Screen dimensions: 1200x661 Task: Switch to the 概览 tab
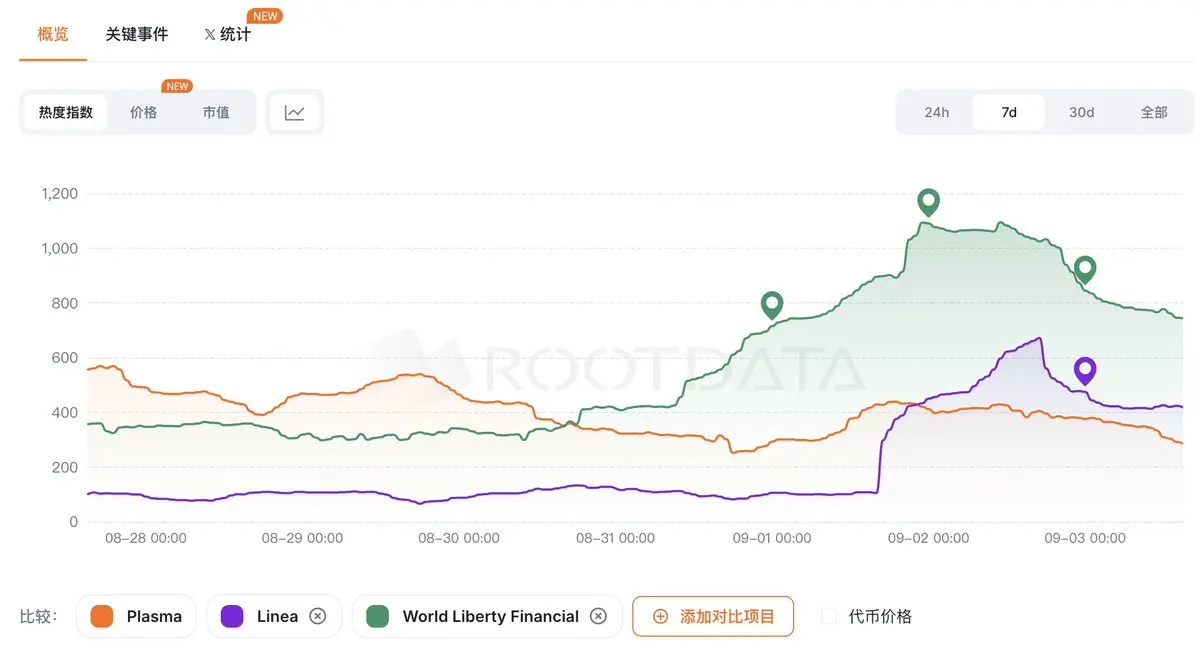pos(53,34)
